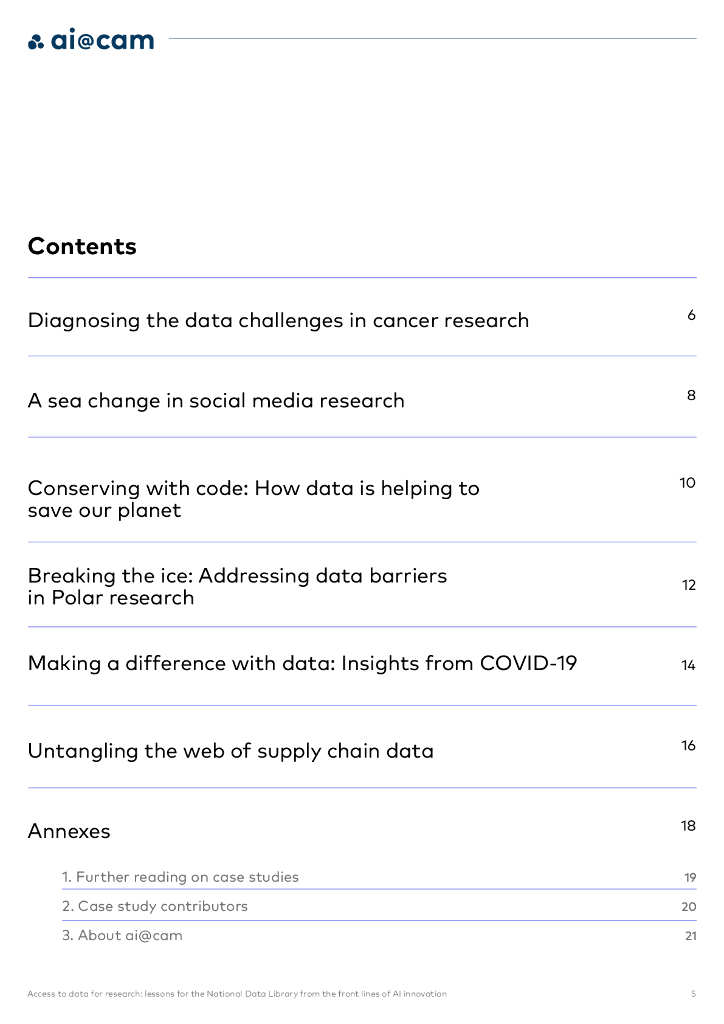Image resolution: width=724 pixels, height=1024 pixels.
Task: Click the footer document title text
Action: coord(237,994)
